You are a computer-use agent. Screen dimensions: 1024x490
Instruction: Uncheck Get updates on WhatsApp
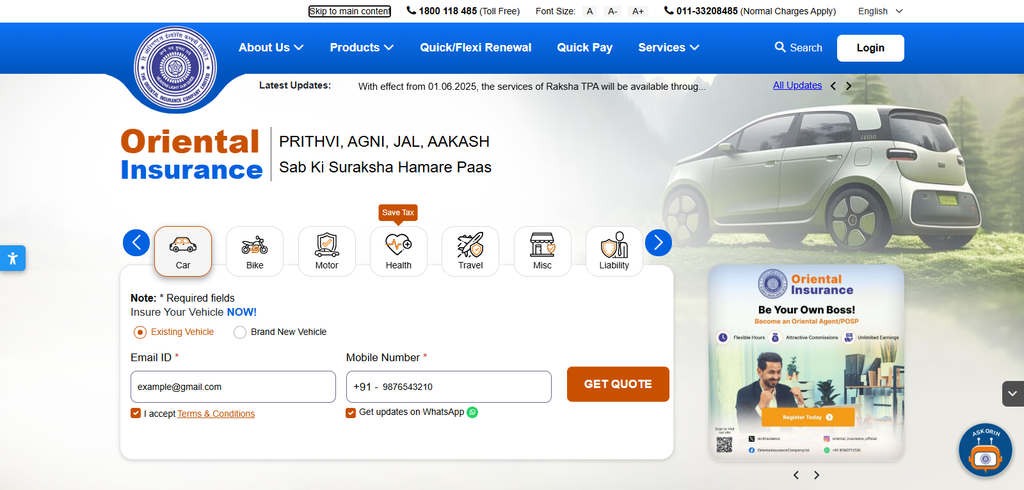click(x=351, y=412)
